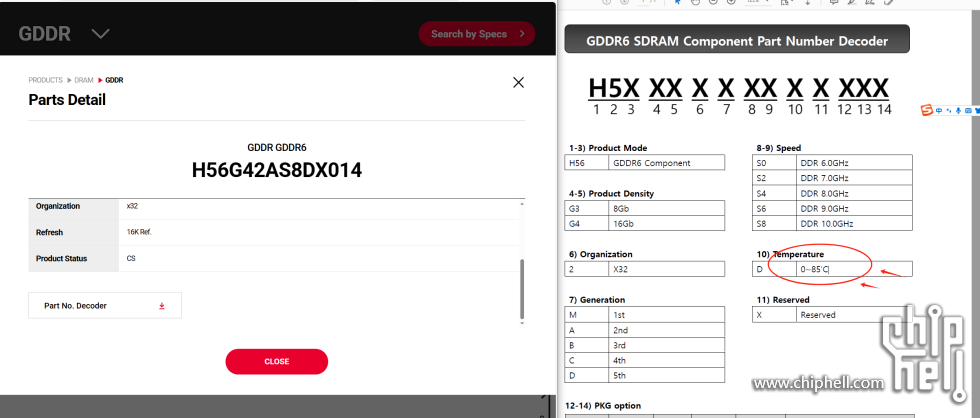Click the 4th generation cell
Viewport: 980px width, 418px height.
tap(666, 360)
